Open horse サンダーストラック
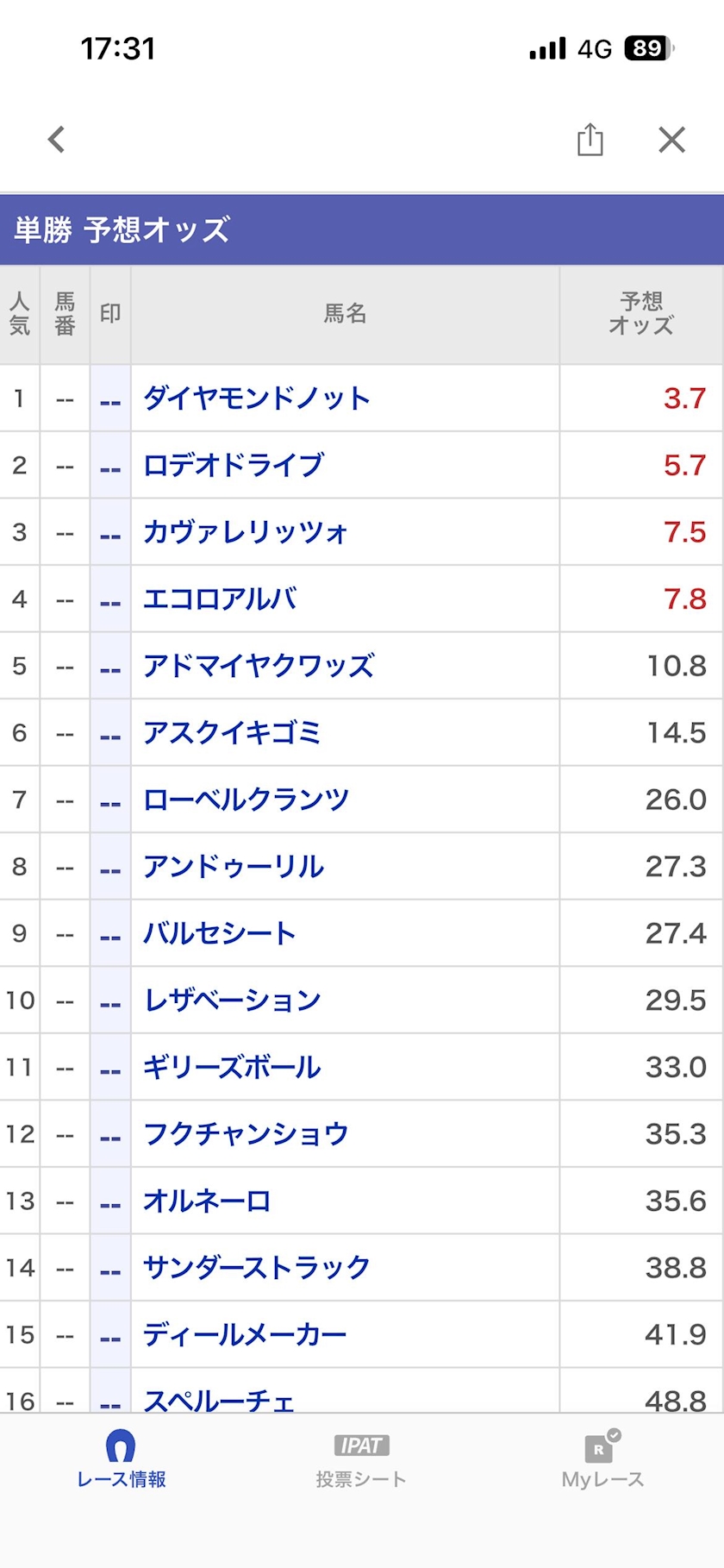This screenshot has width=724, height=1568. [x=257, y=1268]
